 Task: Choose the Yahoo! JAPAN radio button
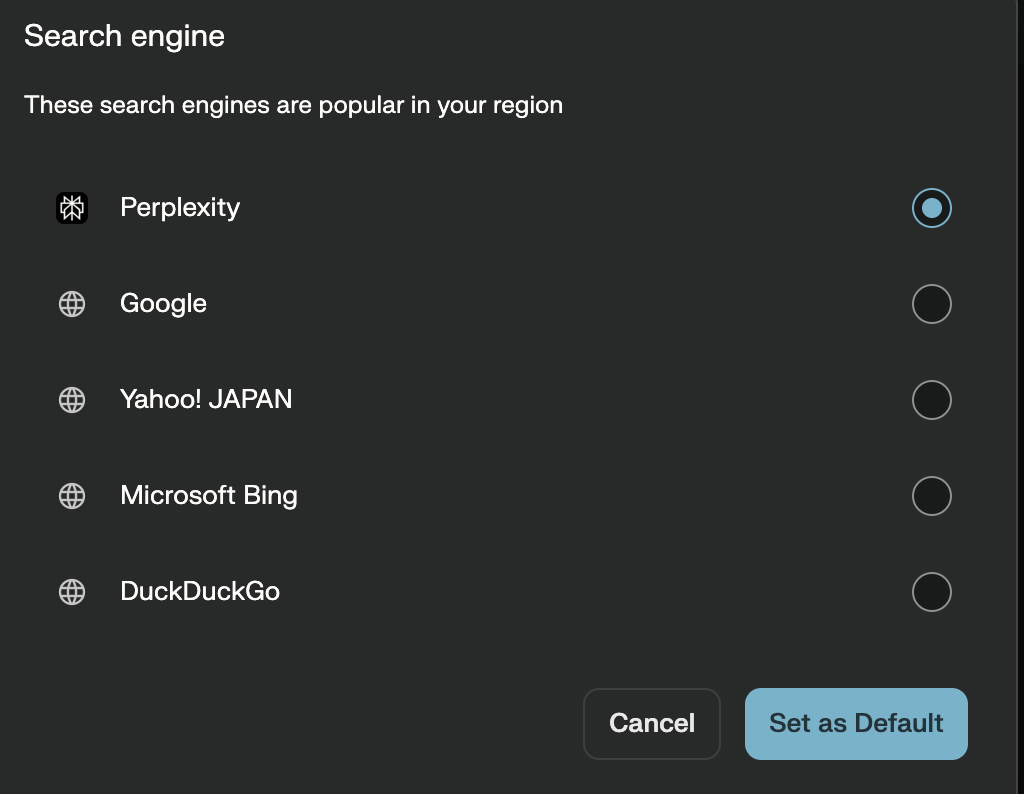931,400
